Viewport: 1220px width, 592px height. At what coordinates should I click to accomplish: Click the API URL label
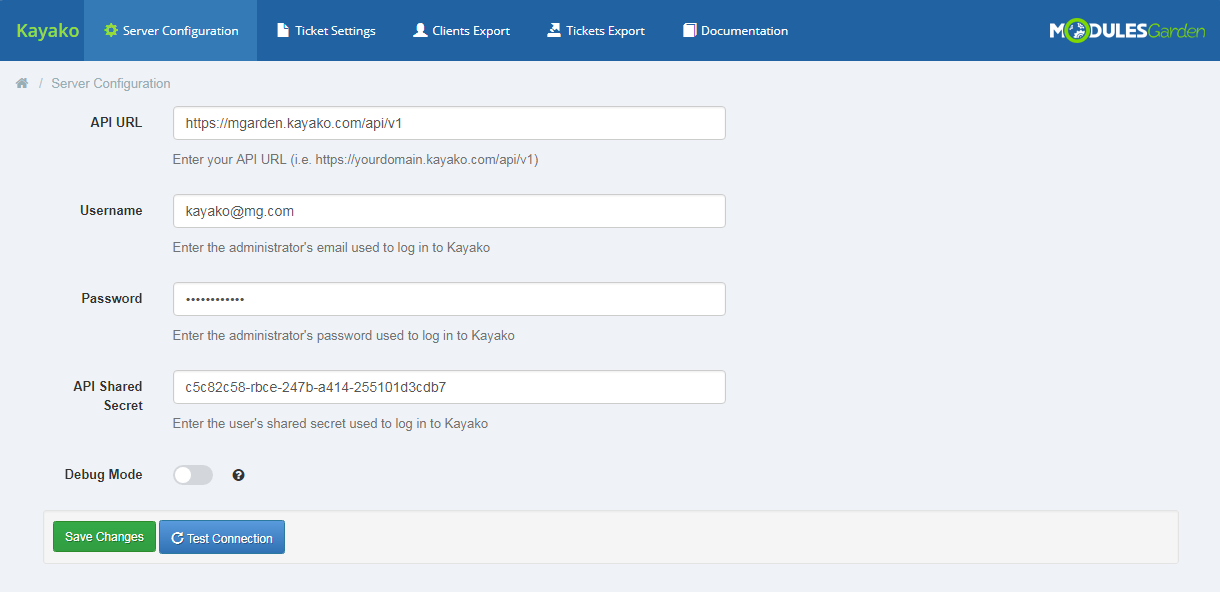116,122
